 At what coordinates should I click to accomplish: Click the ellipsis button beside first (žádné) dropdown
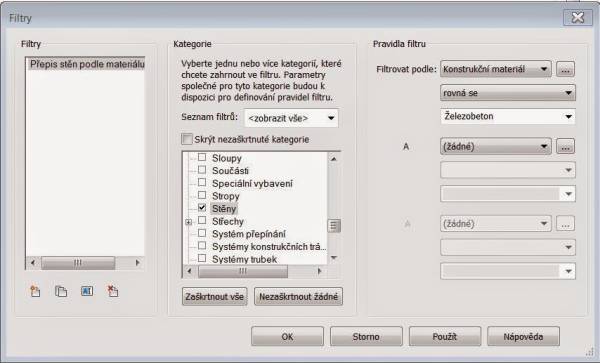(565, 146)
